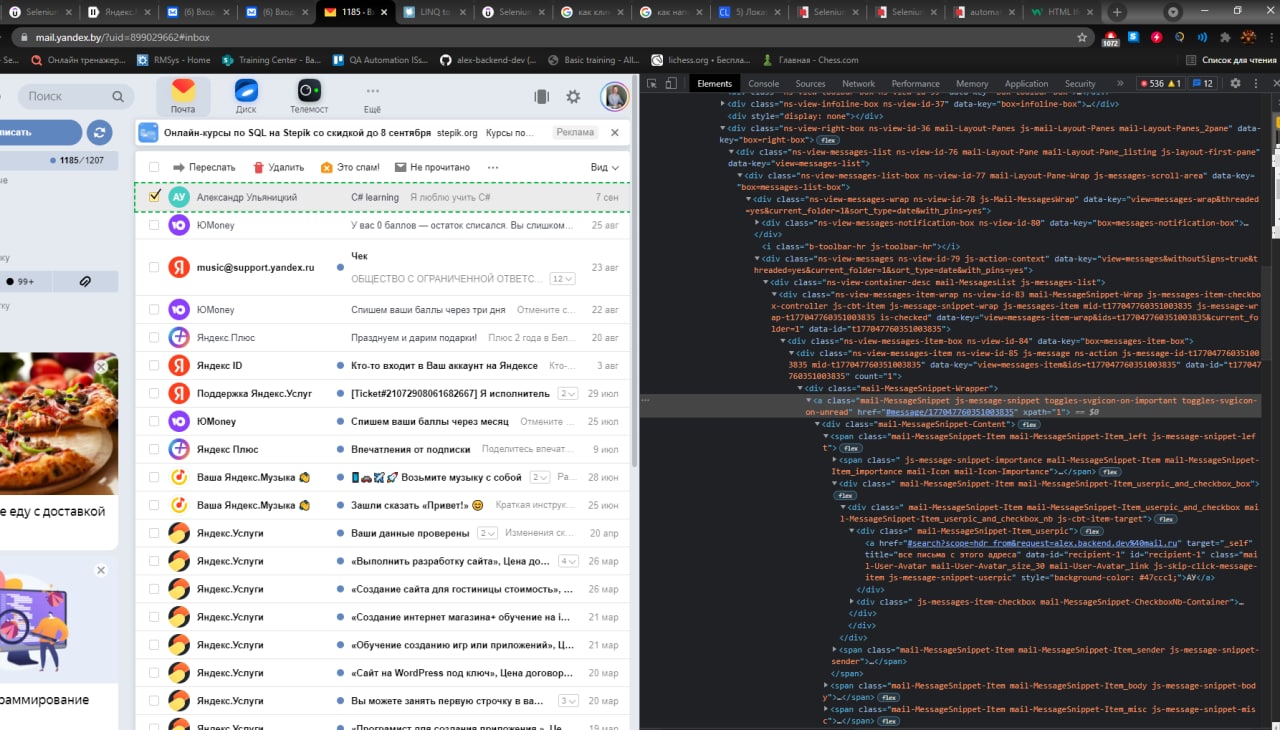1280x730 pixels.
Task: Click the music@support.yandex.ru sender avatar icon
Action: point(179,267)
